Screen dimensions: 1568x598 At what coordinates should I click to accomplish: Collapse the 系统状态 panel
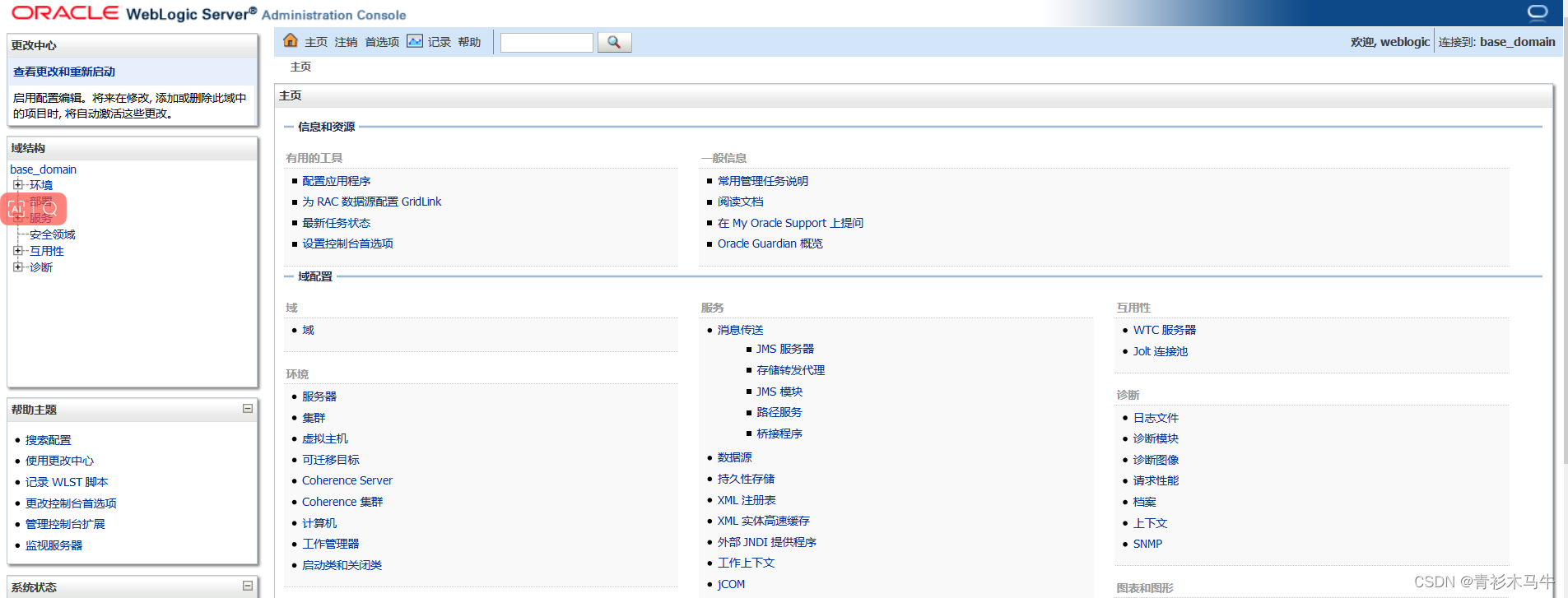248,586
